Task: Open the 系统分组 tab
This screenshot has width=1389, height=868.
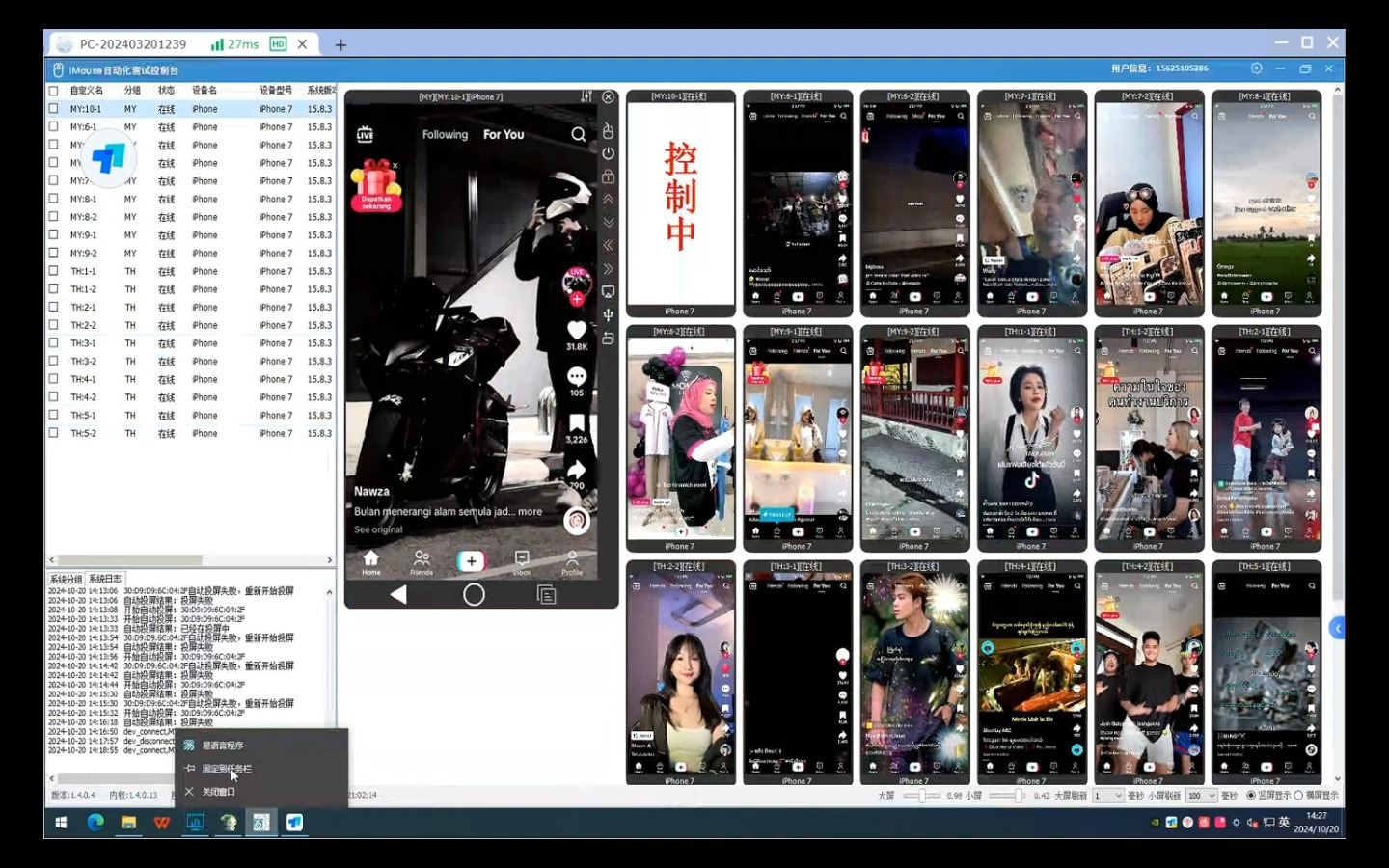Action: [x=66, y=580]
